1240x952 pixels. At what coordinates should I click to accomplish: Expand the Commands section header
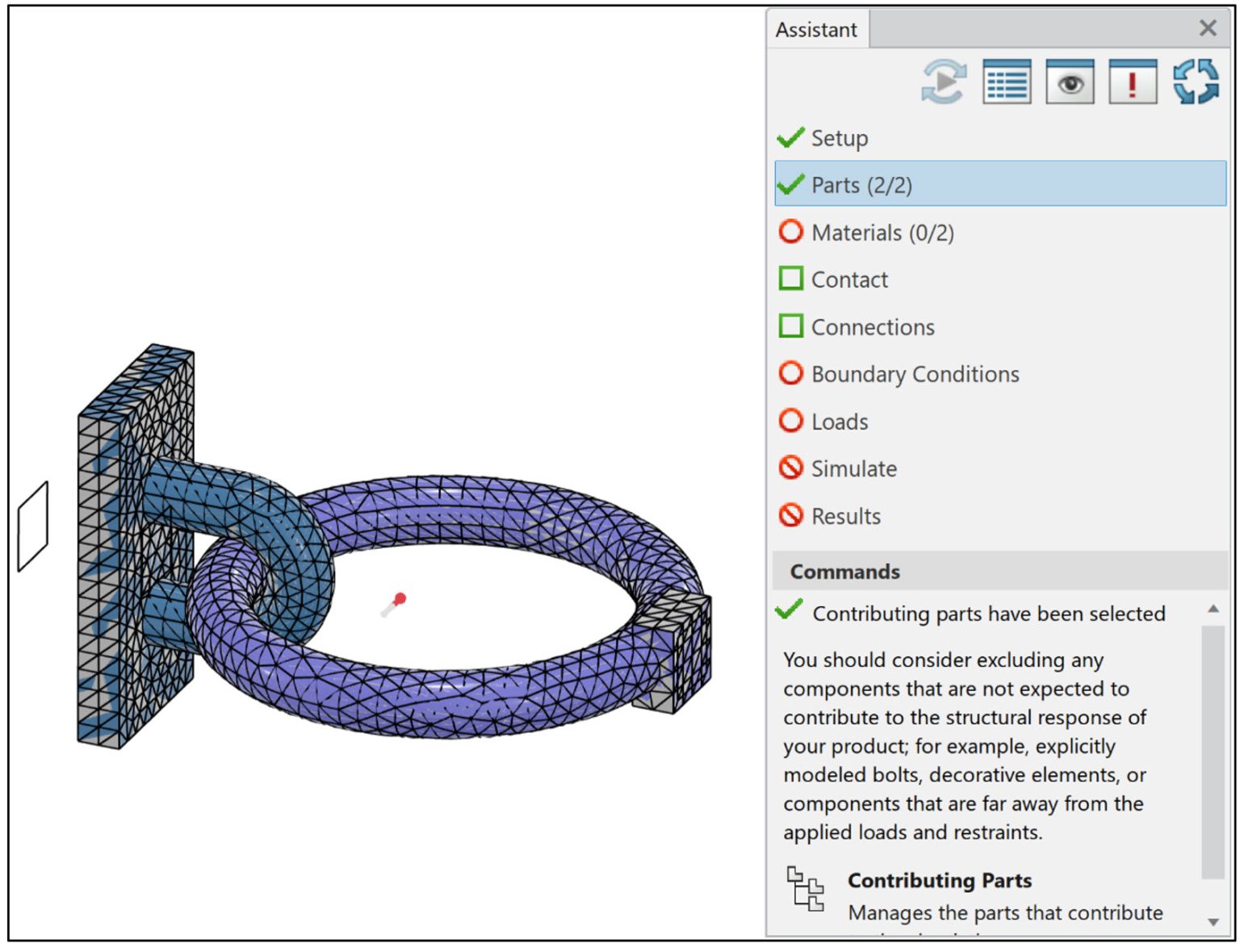(x=843, y=571)
